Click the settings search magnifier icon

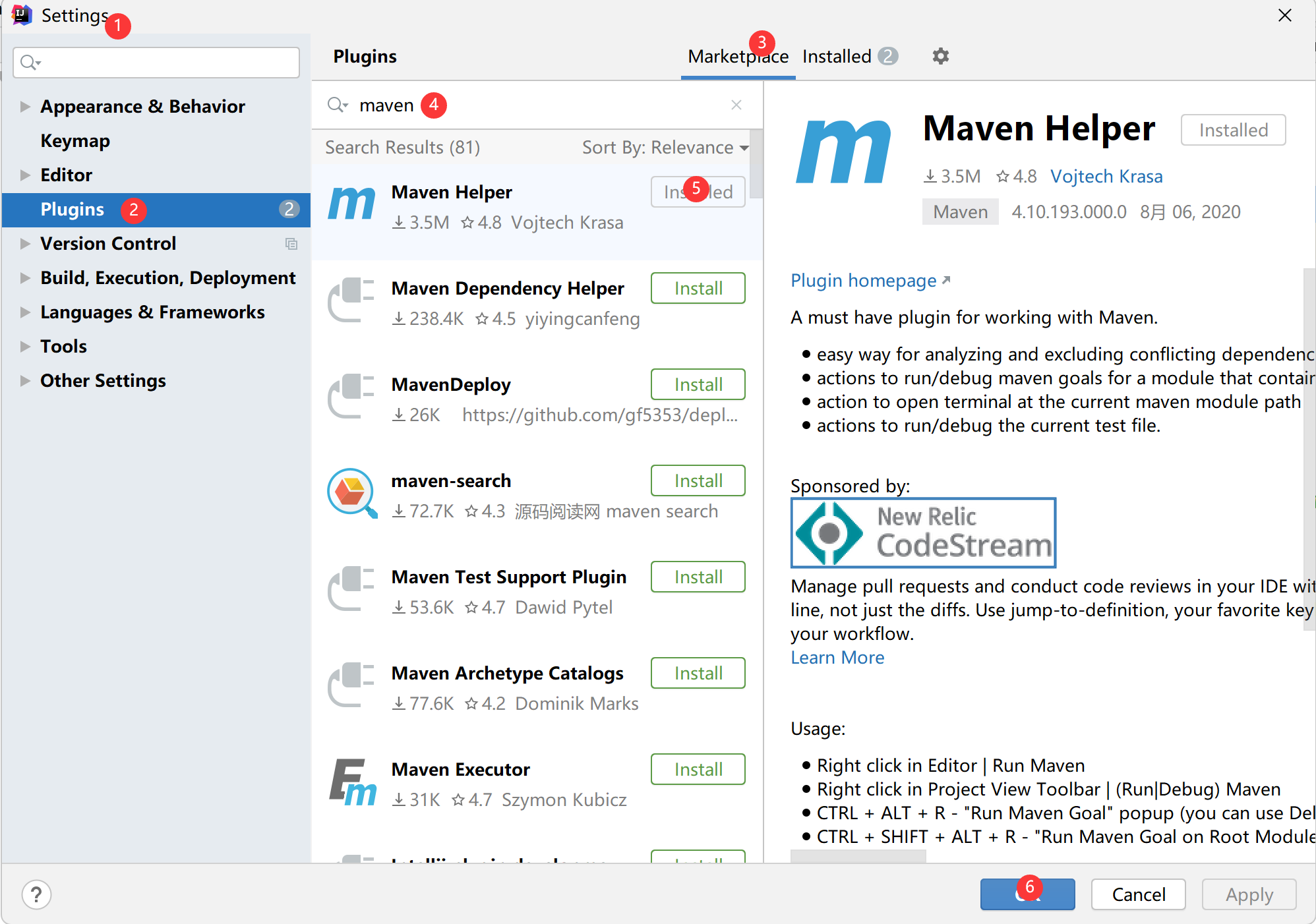point(30,63)
